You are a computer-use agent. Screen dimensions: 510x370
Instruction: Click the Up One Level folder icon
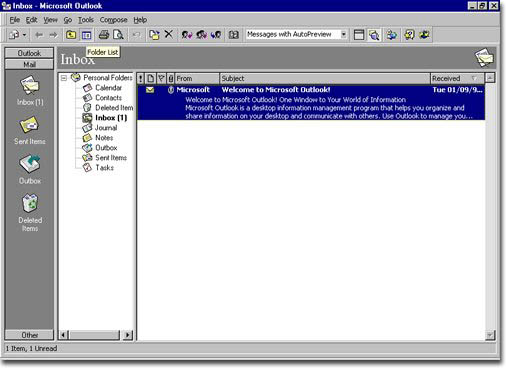[x=71, y=35]
